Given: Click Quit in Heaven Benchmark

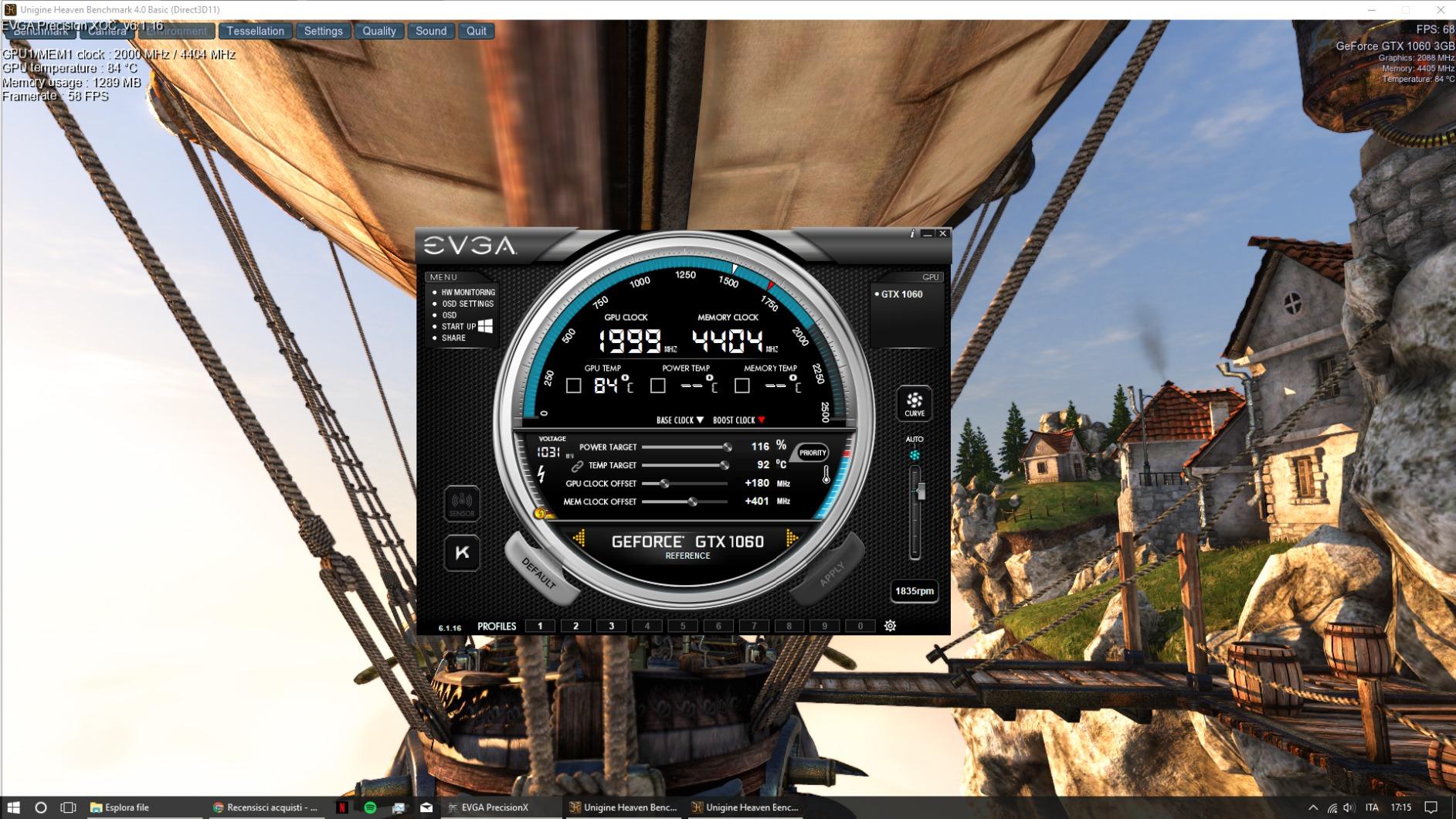Looking at the screenshot, I should 477,31.
